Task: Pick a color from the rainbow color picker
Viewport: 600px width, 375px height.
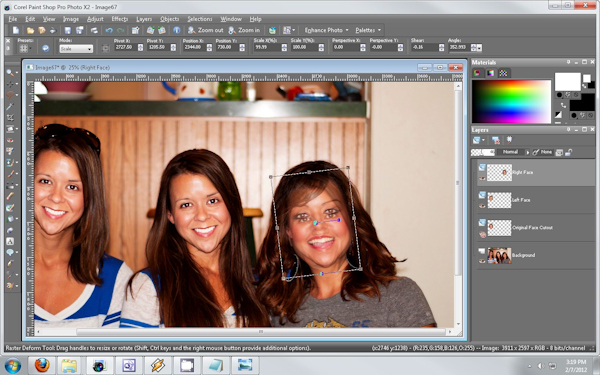Action: (x=511, y=101)
